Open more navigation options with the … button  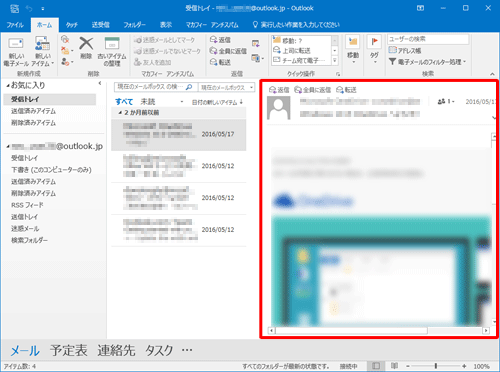coord(187,350)
